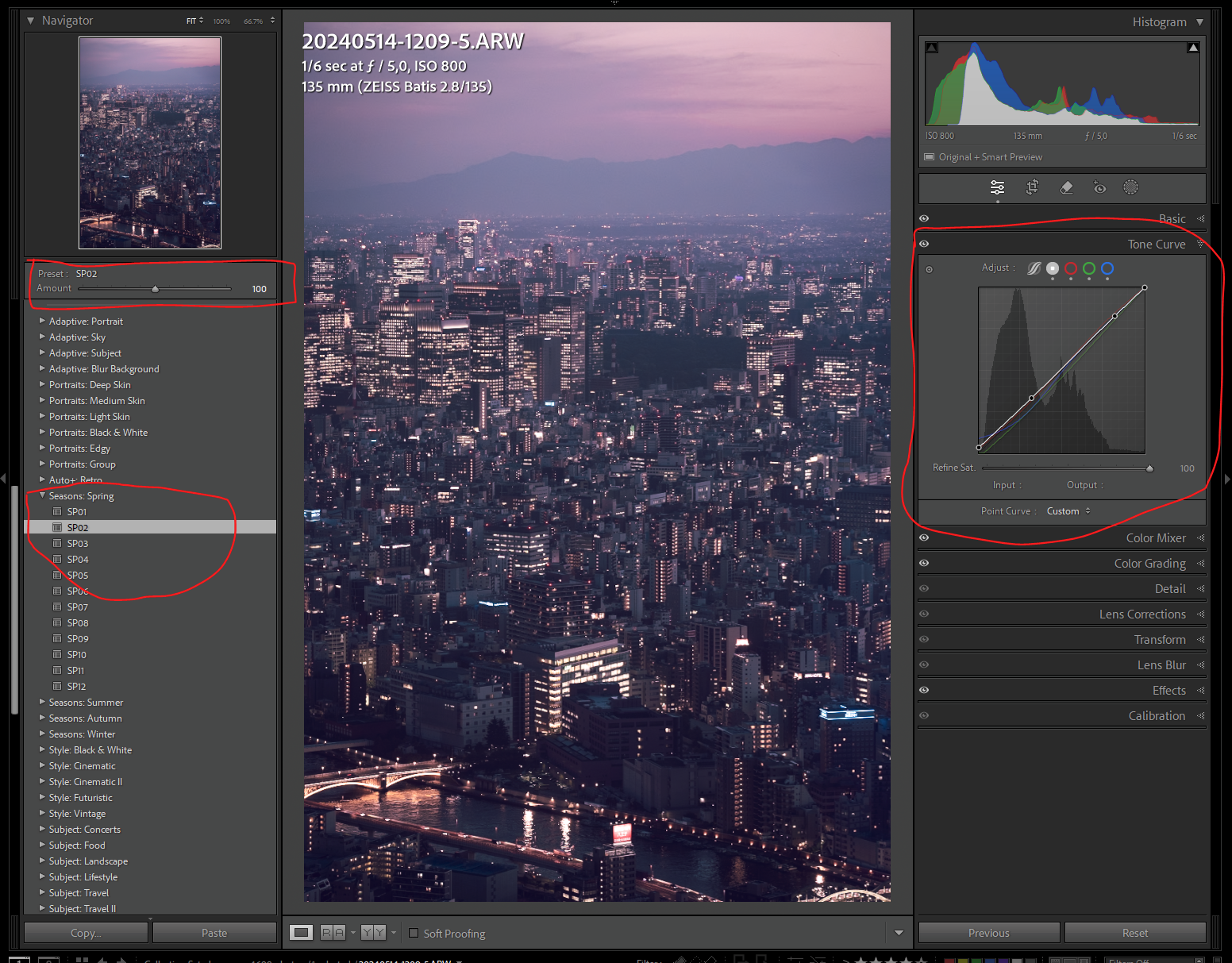This screenshot has height=963, width=1232.
Task: Select the Red Eye Correction tool
Action: [1099, 187]
